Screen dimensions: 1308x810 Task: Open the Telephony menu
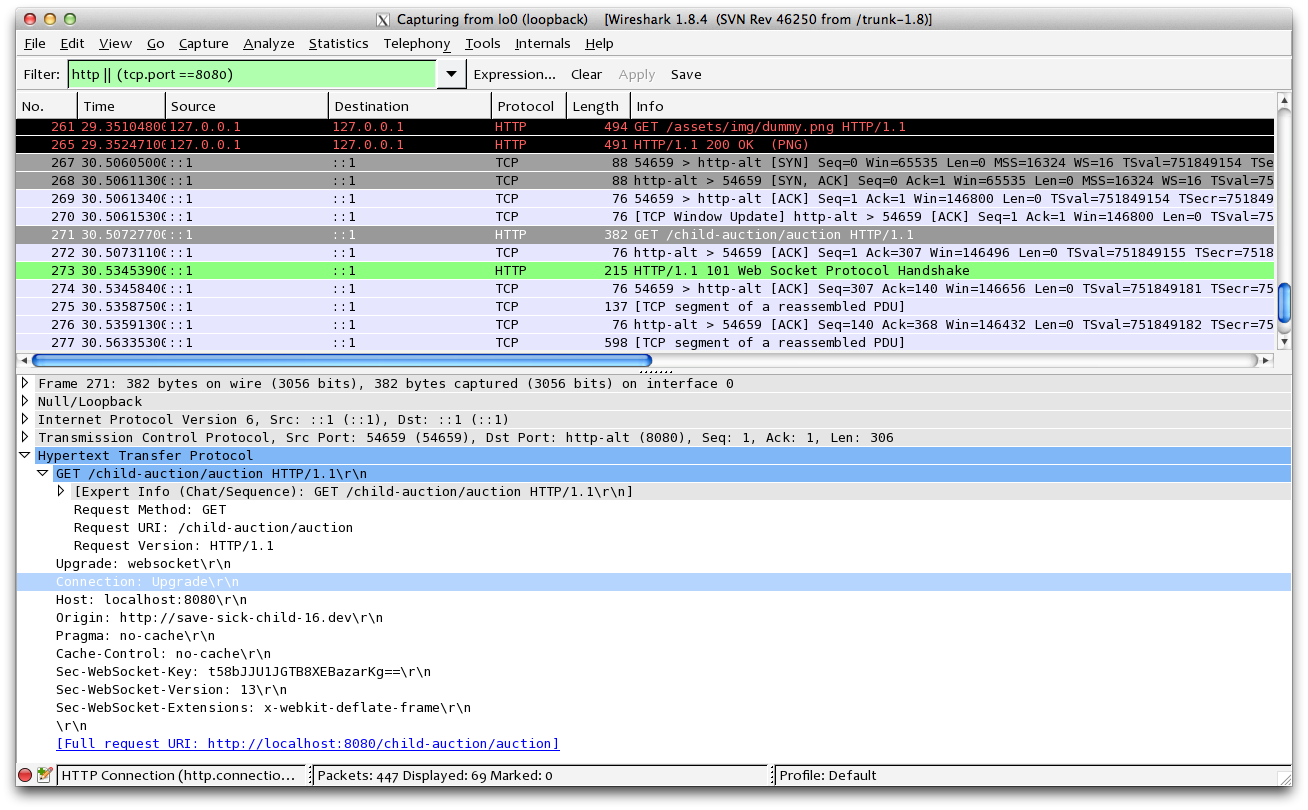point(416,44)
